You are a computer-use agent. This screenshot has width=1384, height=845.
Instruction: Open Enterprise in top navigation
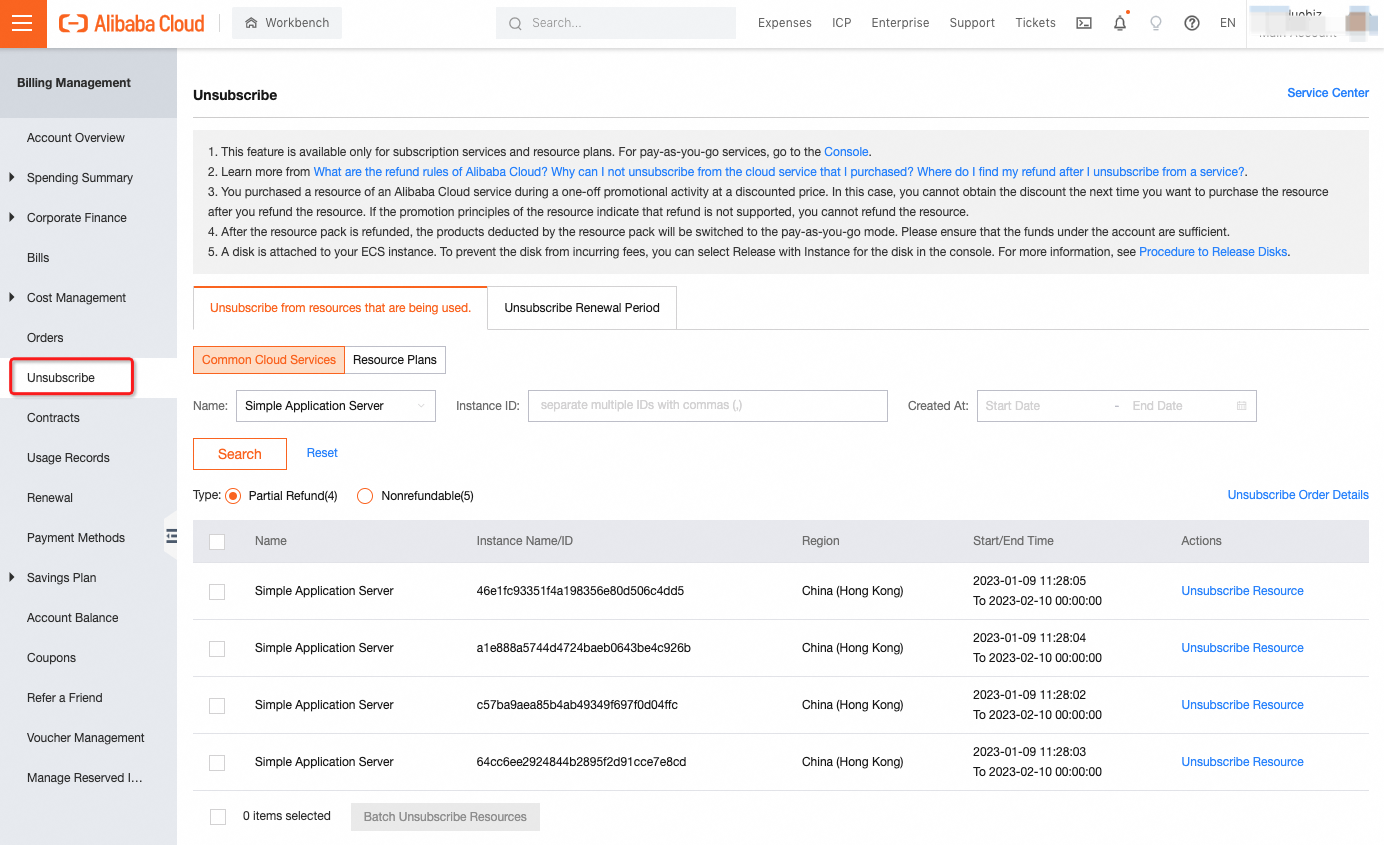pyautogui.click(x=900, y=23)
